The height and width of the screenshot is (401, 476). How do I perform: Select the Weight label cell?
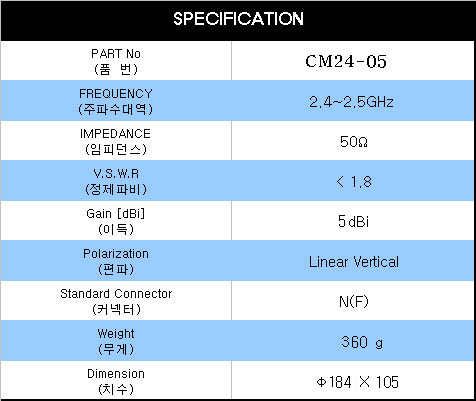click(x=116, y=341)
